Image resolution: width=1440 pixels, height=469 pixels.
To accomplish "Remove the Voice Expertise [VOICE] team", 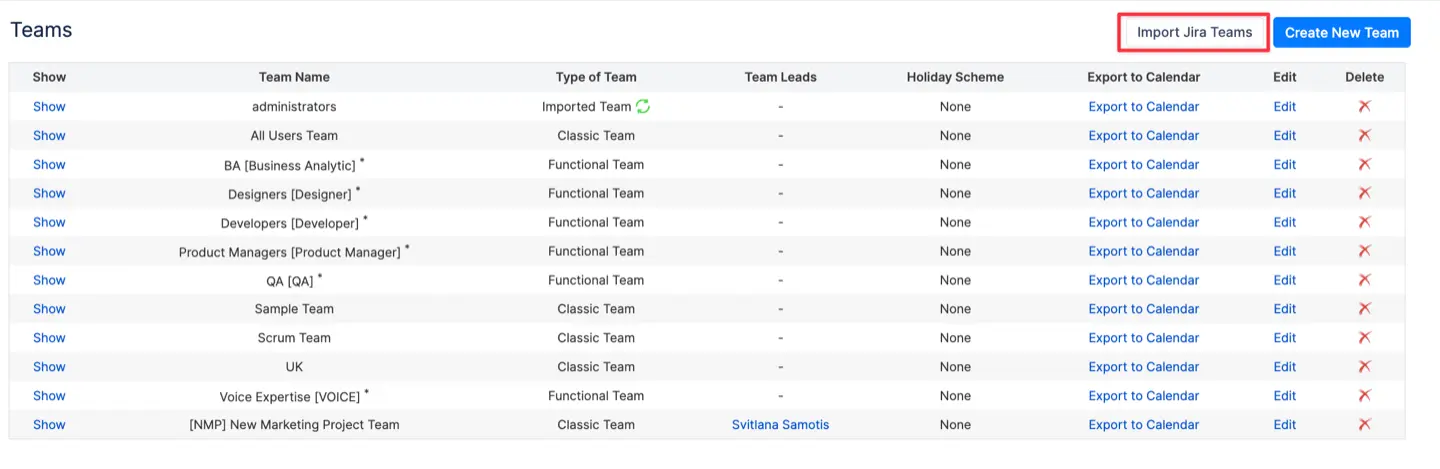I will 1364,396.
